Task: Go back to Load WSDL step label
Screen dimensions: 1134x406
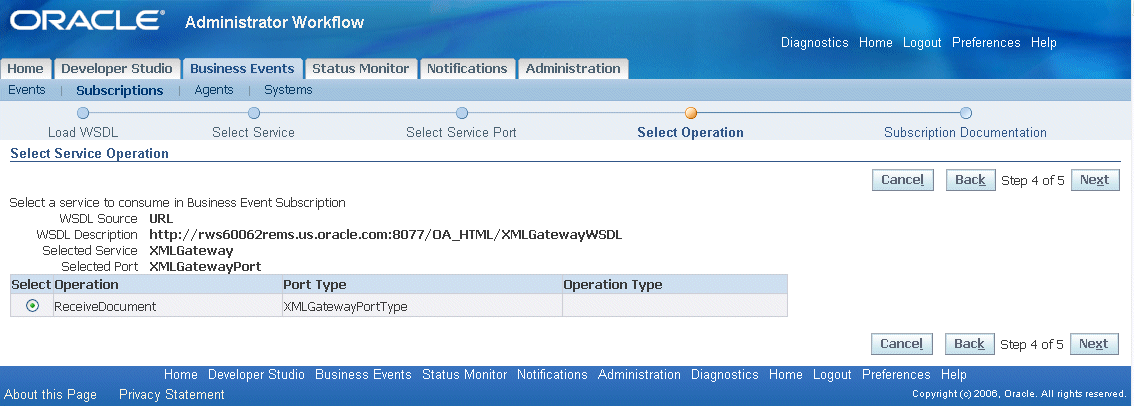Action: coord(83,132)
